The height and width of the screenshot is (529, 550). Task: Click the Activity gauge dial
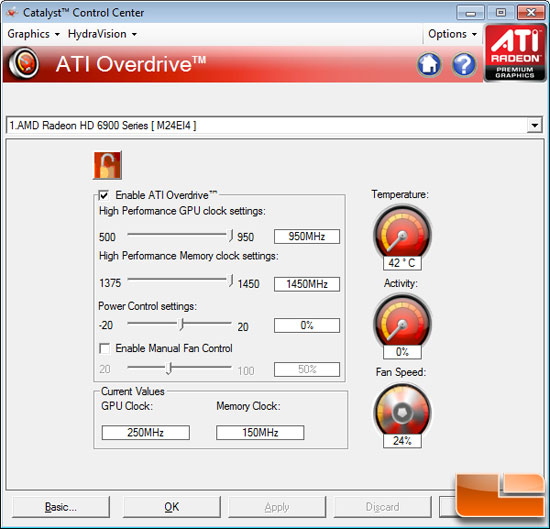click(402, 321)
